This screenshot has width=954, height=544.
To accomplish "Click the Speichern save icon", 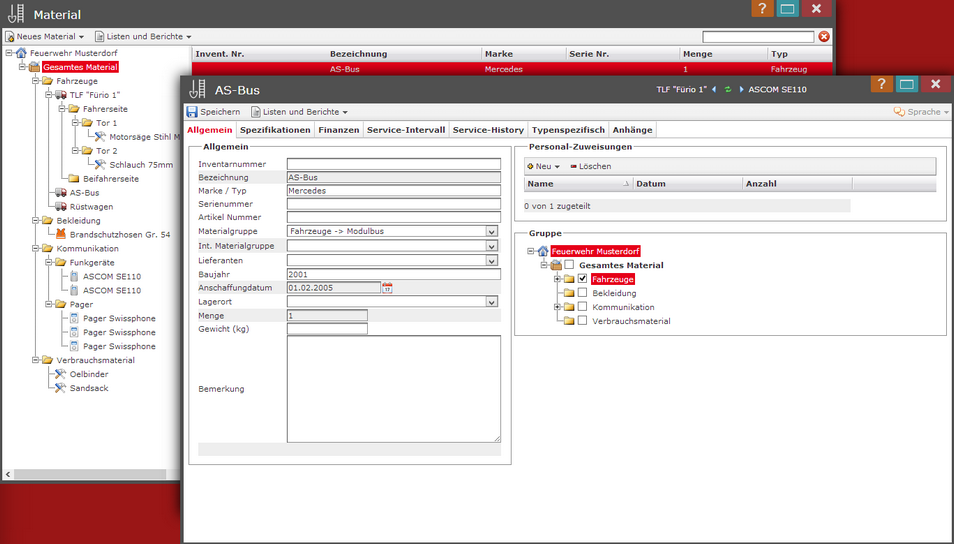I will [x=192, y=112].
